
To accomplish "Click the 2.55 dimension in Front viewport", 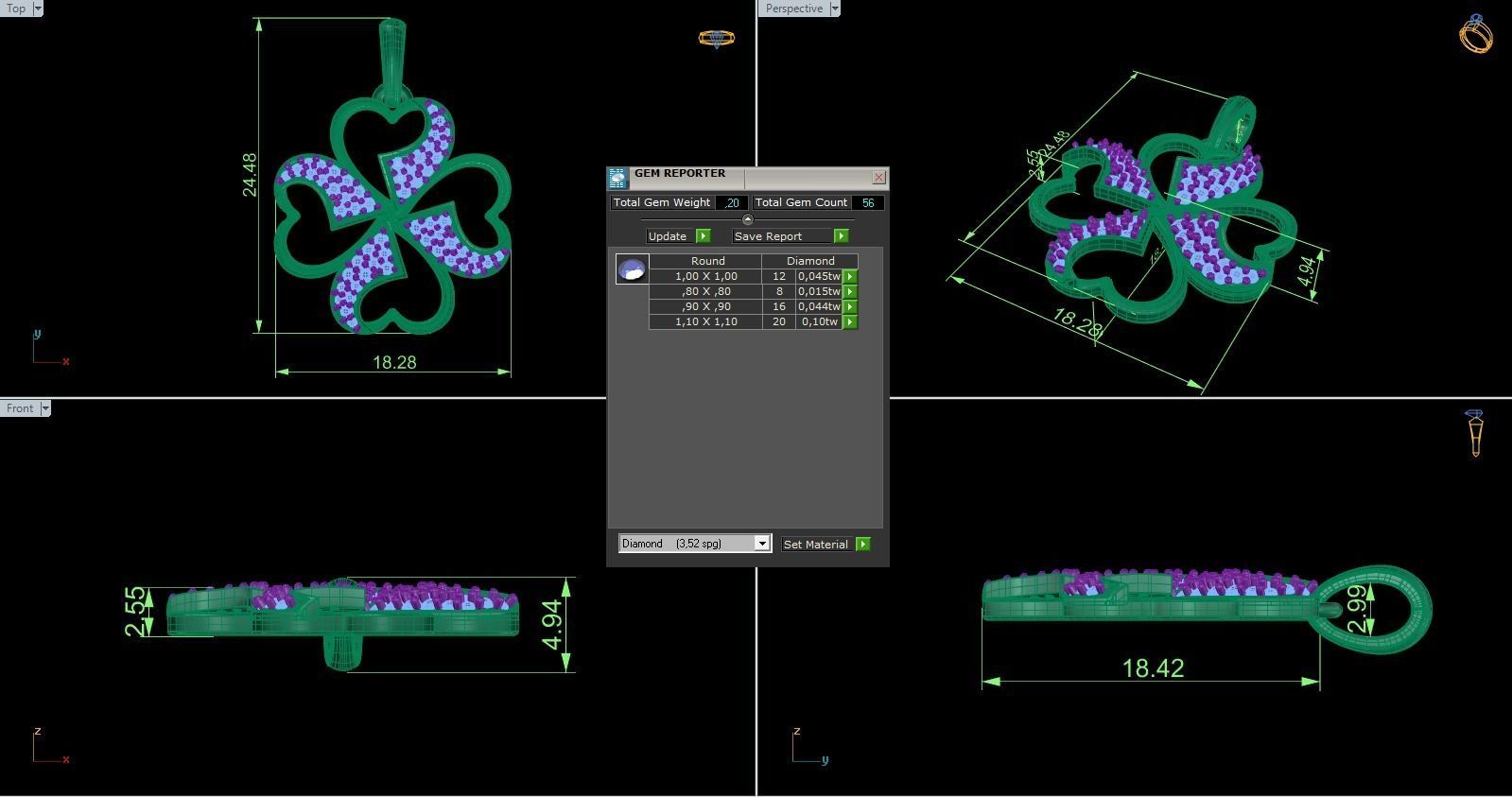I will point(135,612).
